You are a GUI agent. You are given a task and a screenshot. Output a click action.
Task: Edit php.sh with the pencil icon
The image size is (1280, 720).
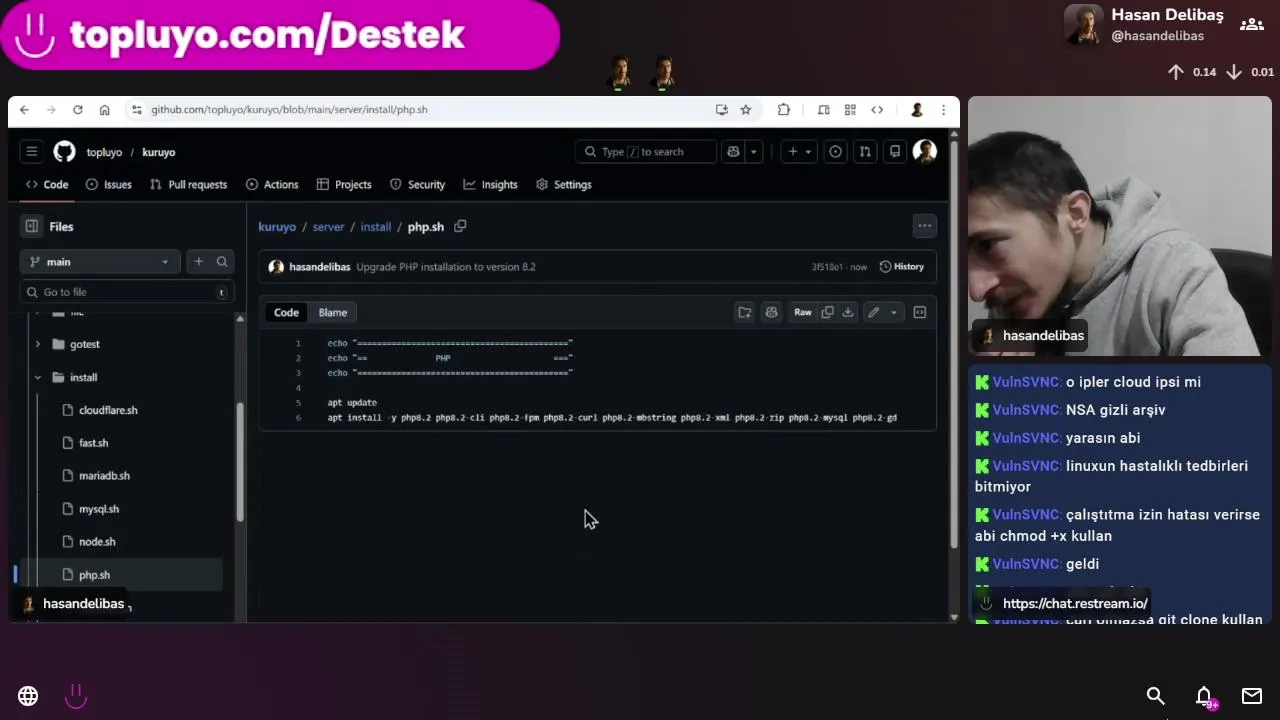coord(874,313)
